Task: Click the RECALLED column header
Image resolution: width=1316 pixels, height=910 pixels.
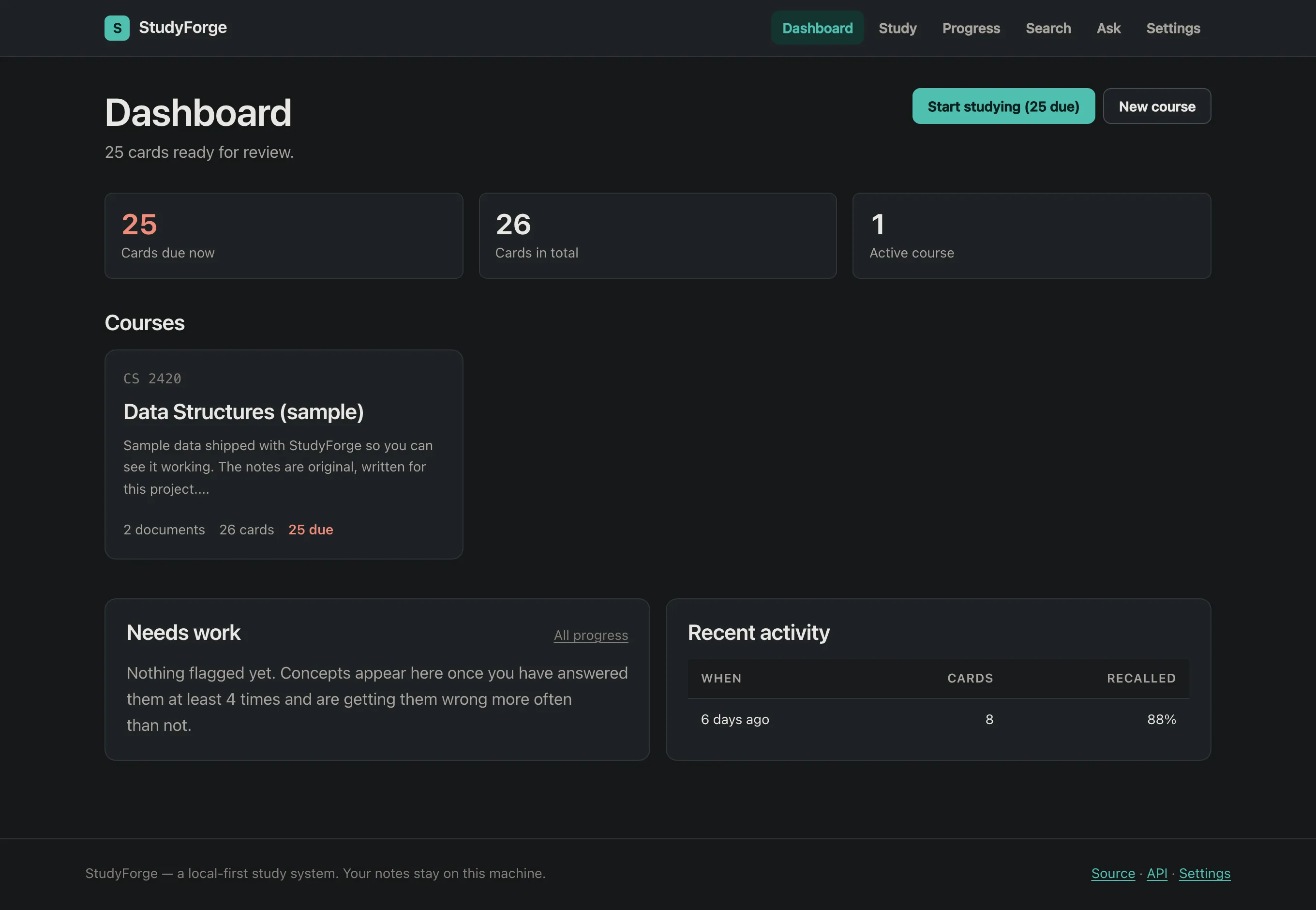Action: [1141, 679]
